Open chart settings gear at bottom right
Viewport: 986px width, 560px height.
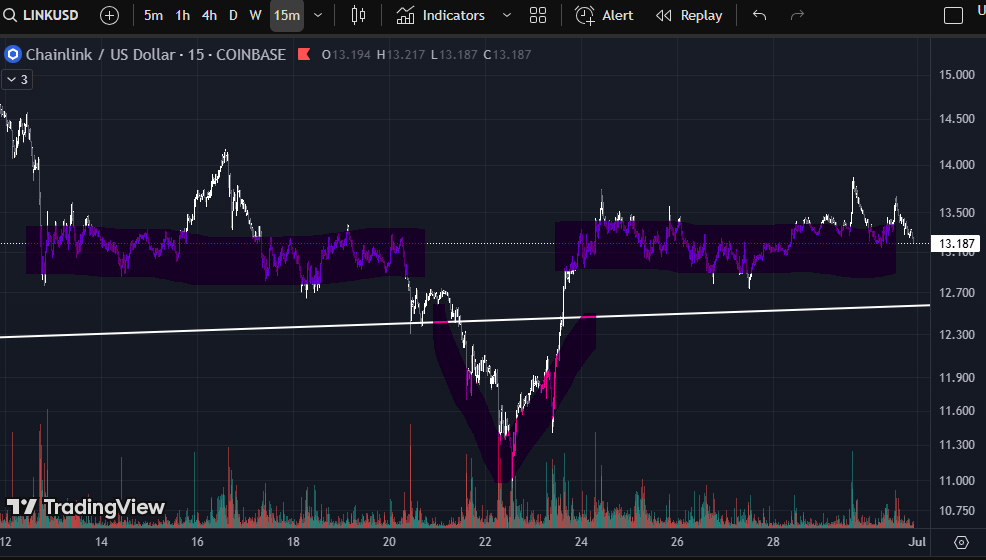click(x=961, y=542)
